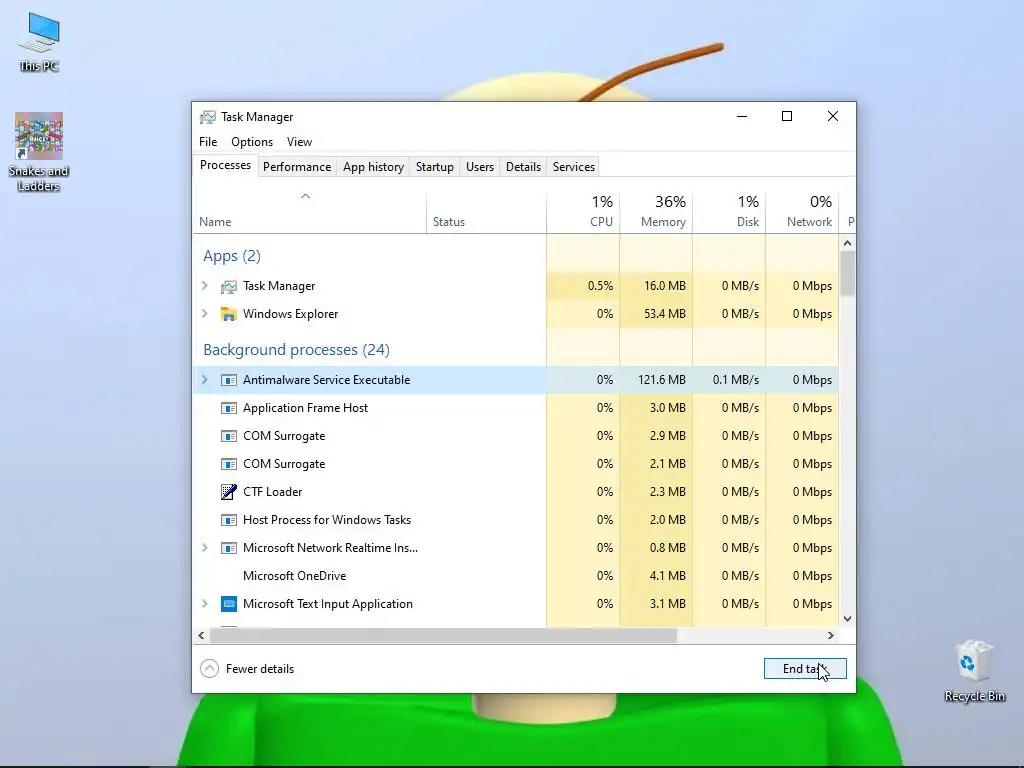Sort by the Disk column header

(729, 212)
